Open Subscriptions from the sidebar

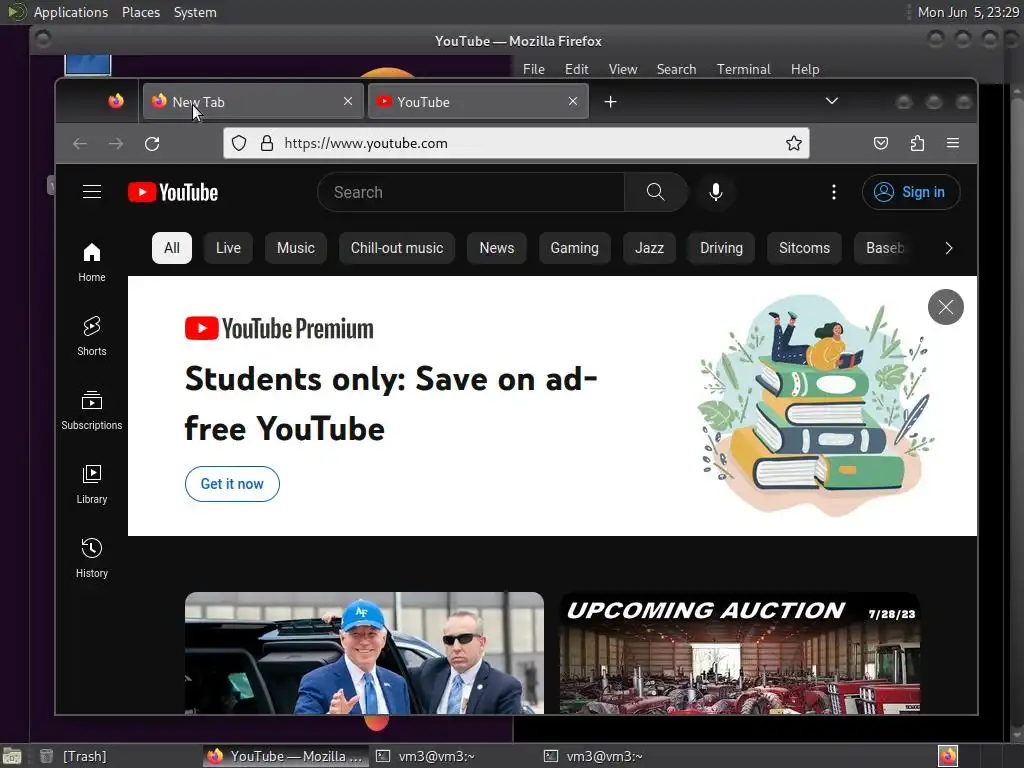[91, 410]
